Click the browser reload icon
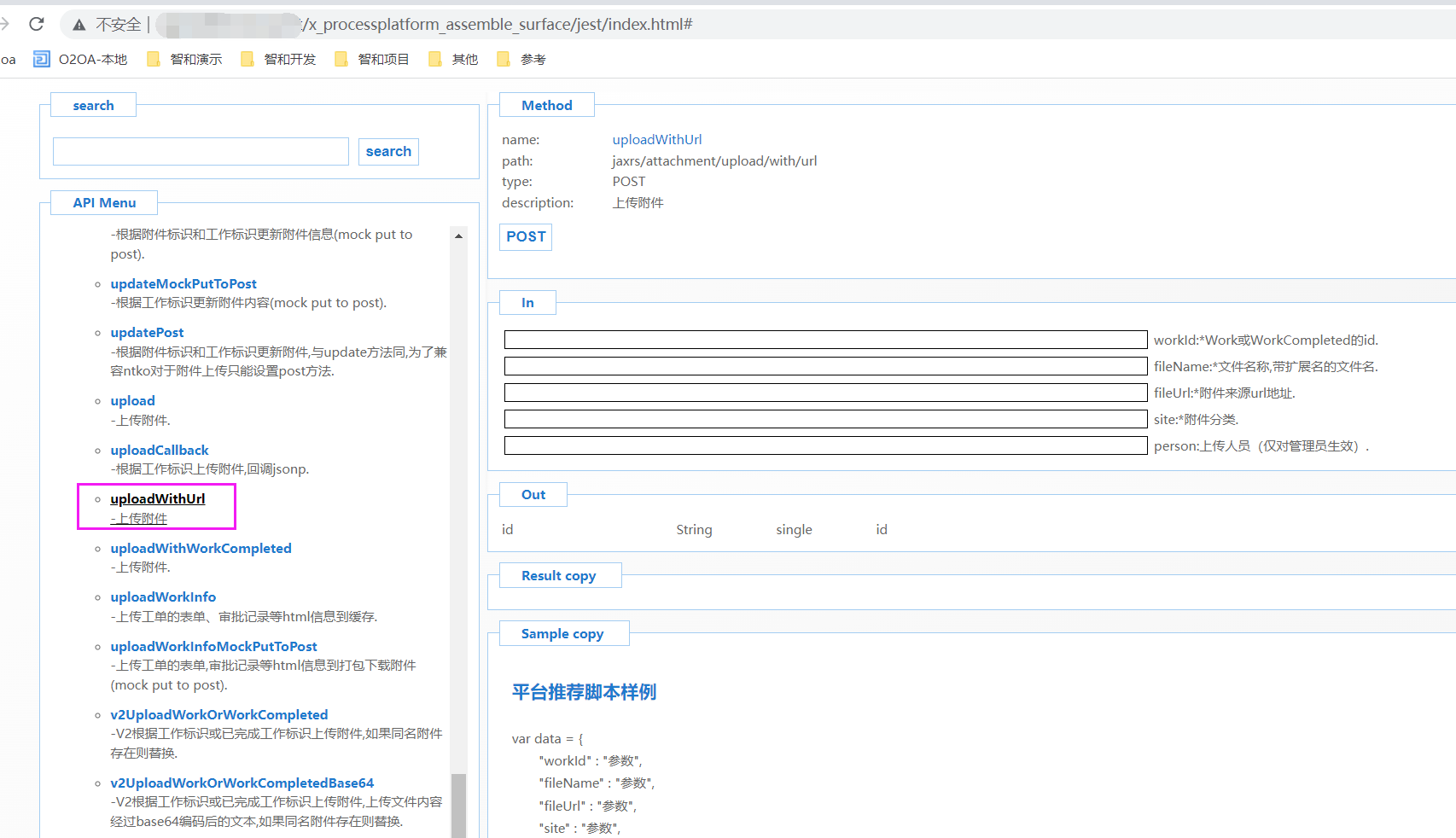 pos(37,24)
